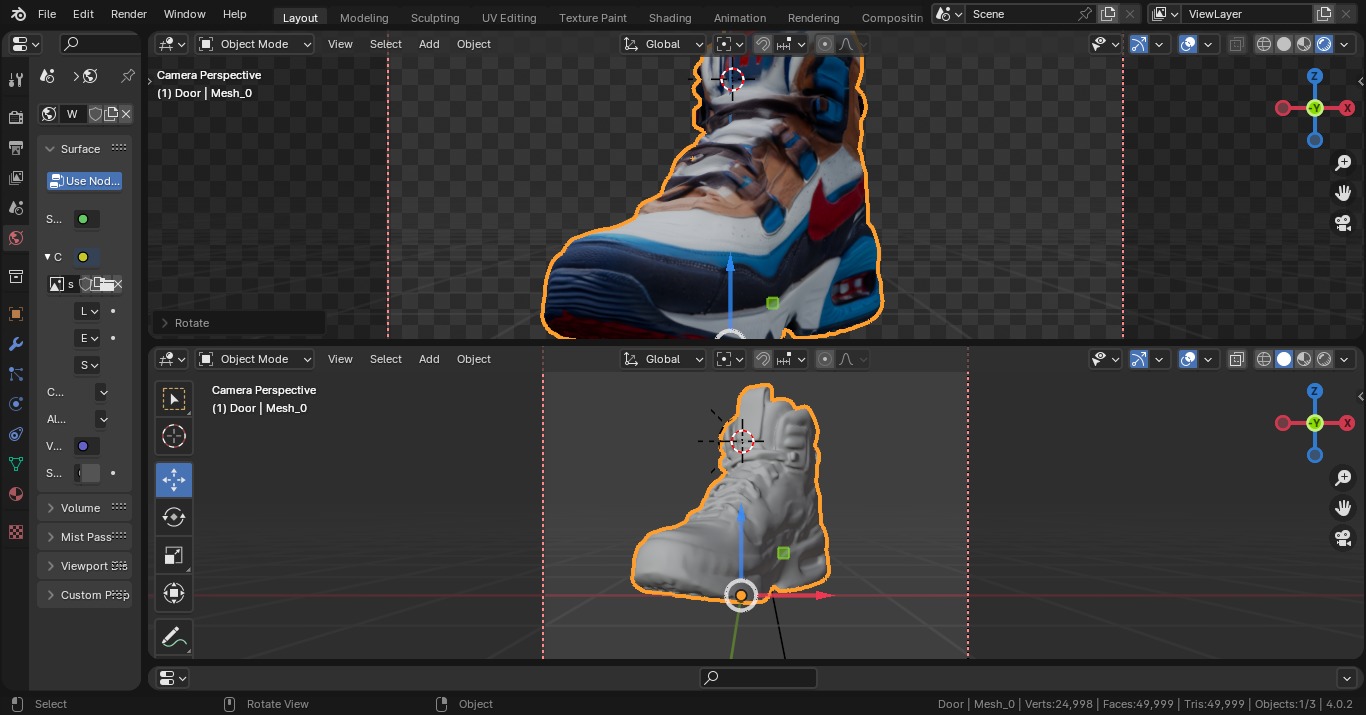Image resolution: width=1366 pixels, height=715 pixels.
Task: Open Select menu in top viewport header
Action: pos(386,44)
